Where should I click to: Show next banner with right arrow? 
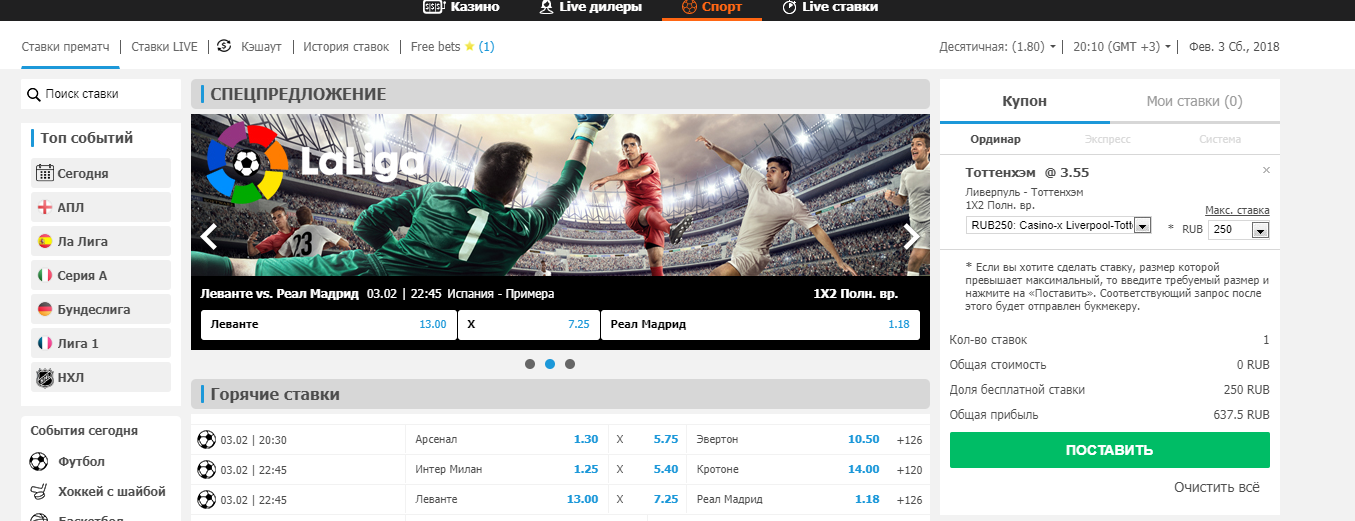[x=911, y=236]
